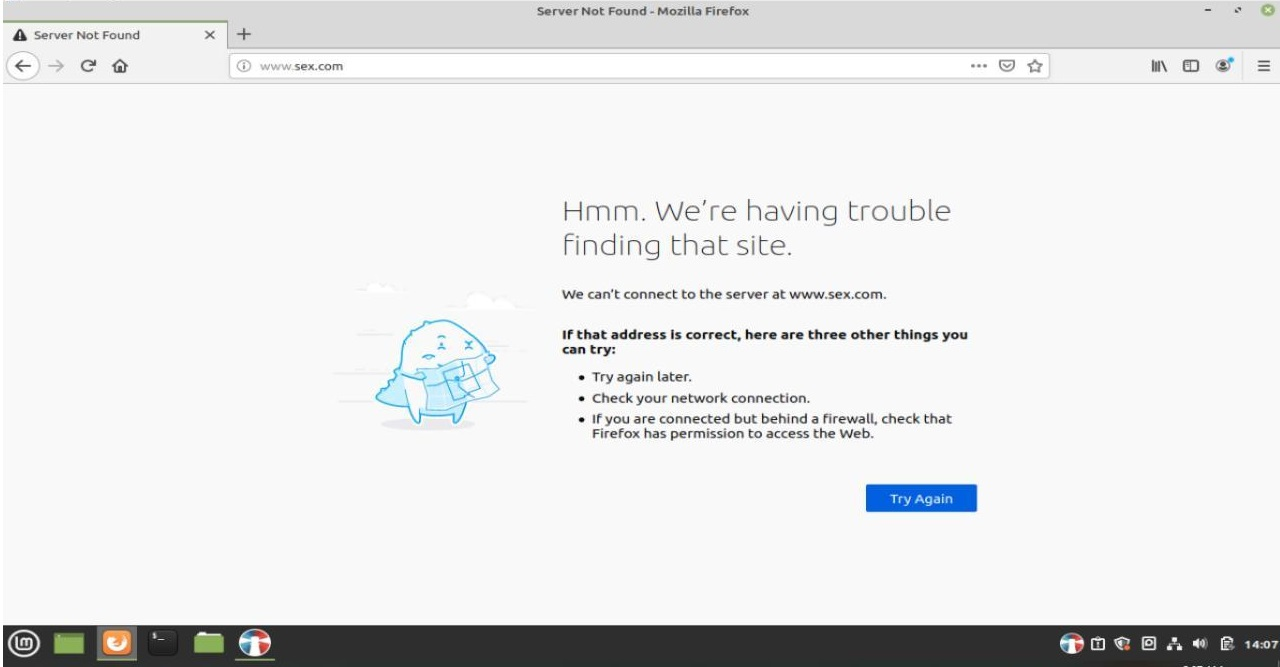
Task: Show site information icon in address bar
Action: (x=245, y=66)
